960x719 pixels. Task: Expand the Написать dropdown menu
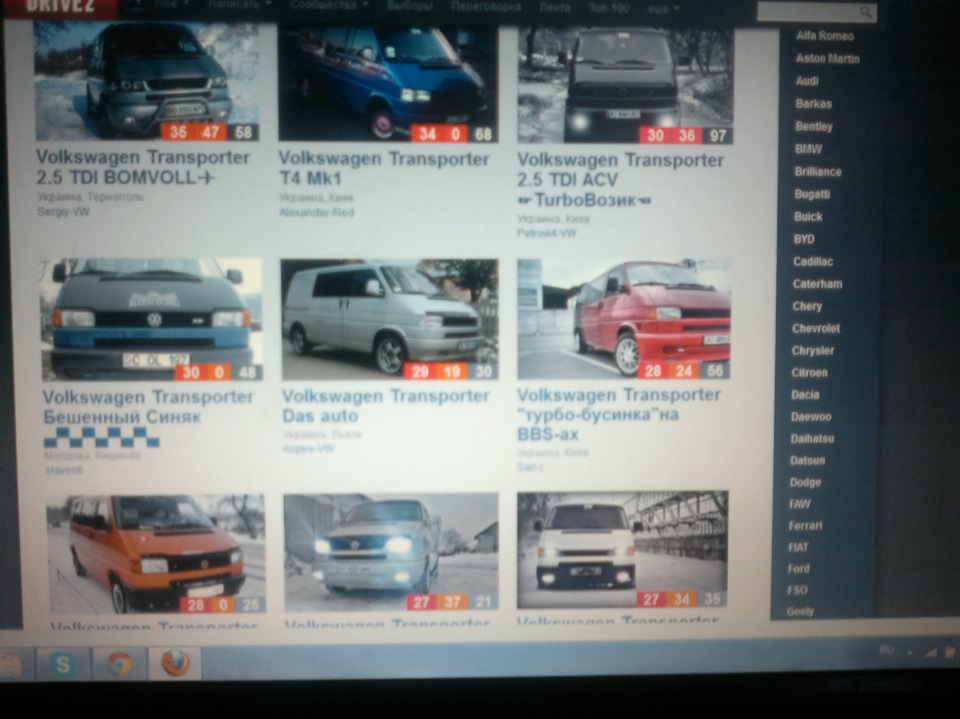click(239, 5)
